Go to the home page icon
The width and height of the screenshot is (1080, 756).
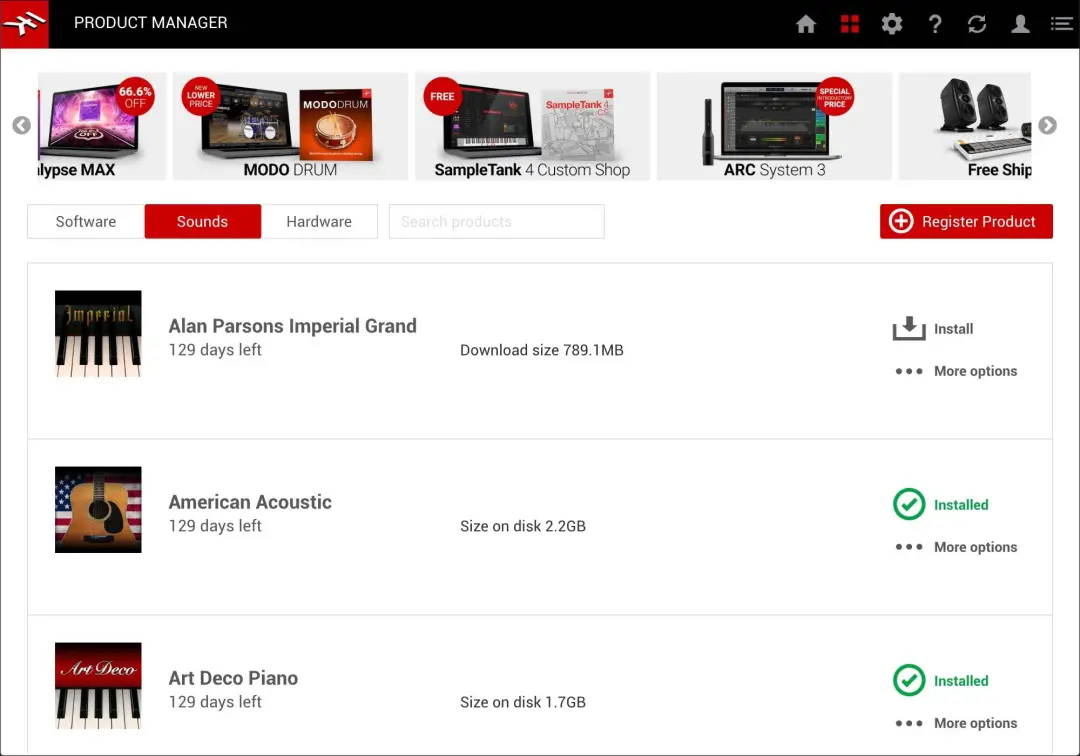806,24
